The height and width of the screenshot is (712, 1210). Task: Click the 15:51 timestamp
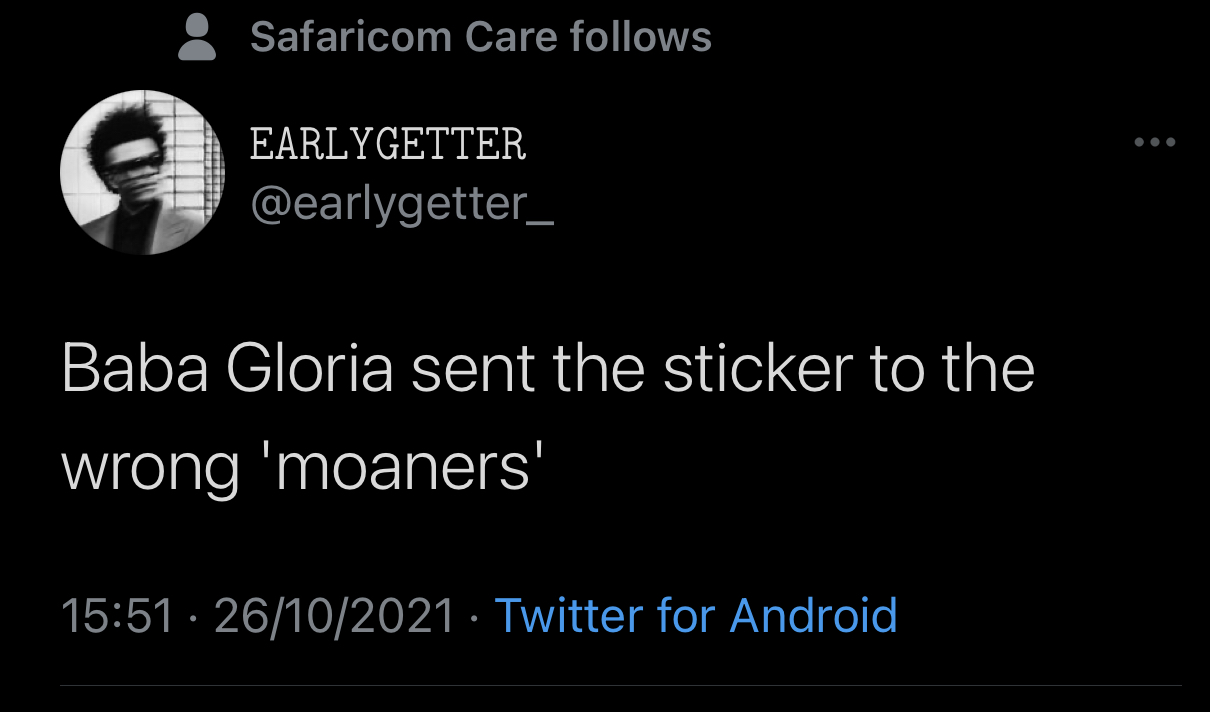(x=119, y=615)
